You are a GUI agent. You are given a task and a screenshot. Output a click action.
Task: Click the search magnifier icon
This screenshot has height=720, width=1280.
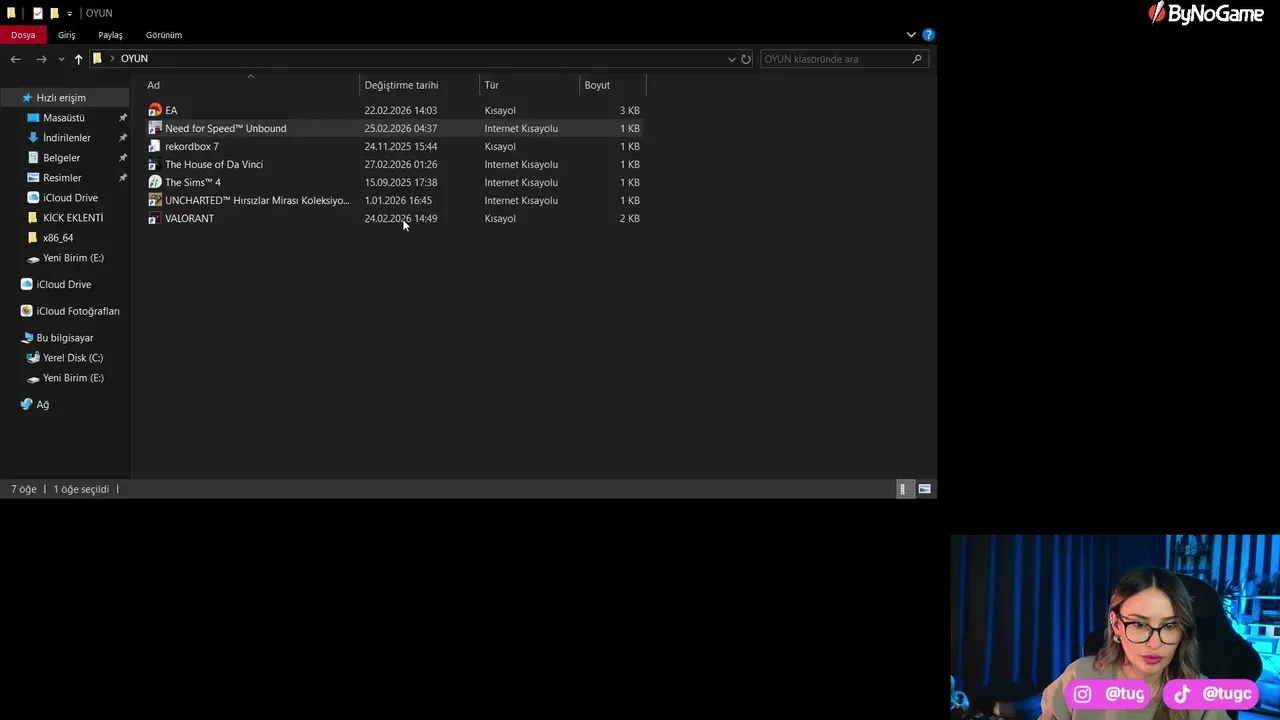click(x=917, y=59)
